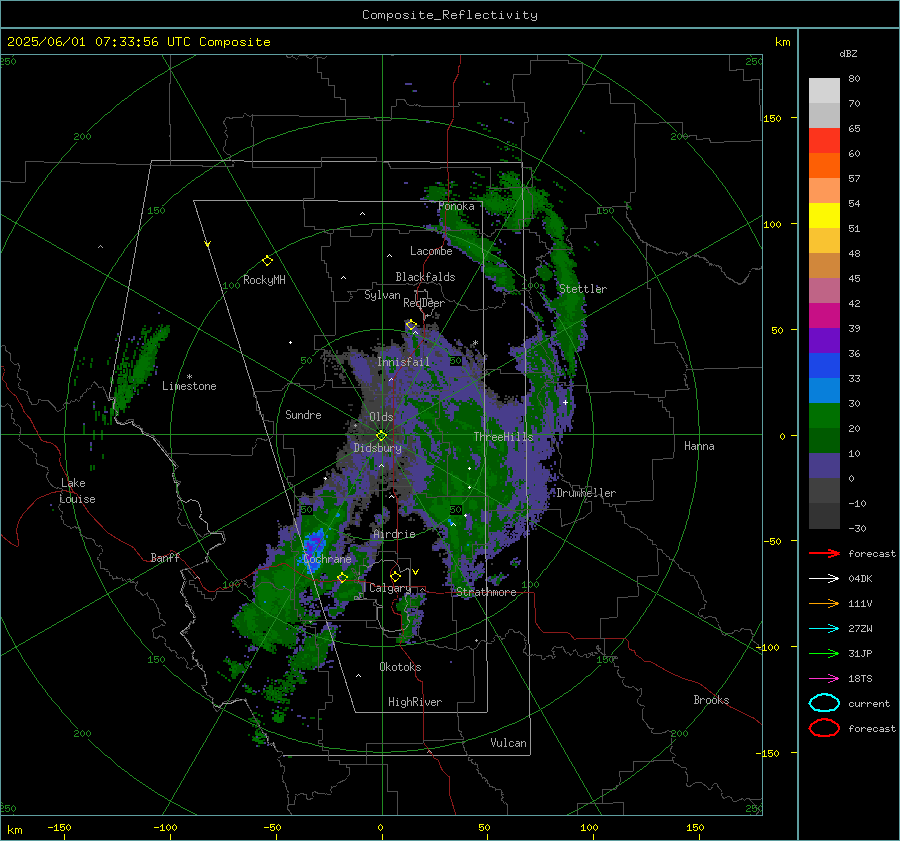Click the cyan current ellipse icon
The image size is (900, 841).
824,703
